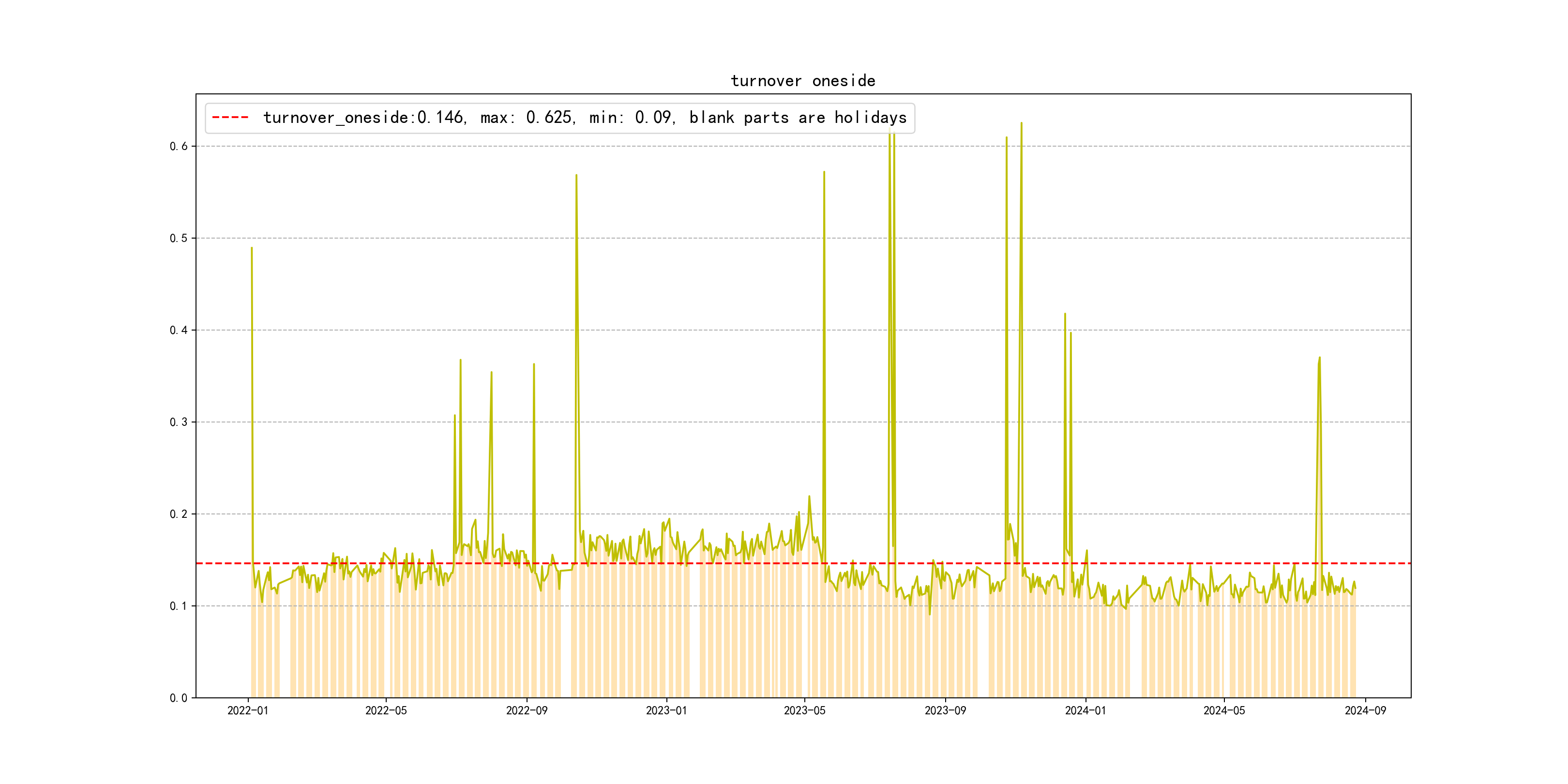Viewport: 1568px width, 784px height.
Task: Click the legend text 'turnover_oneside:0.146'
Action: point(364,118)
